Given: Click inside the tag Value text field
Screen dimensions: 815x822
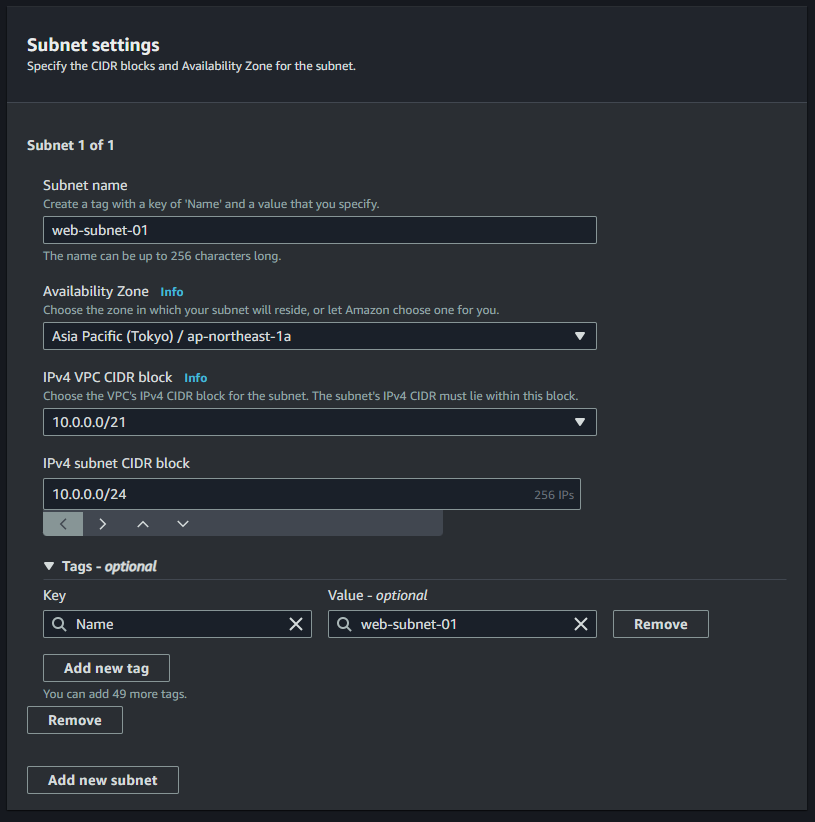Looking at the screenshot, I should 462,624.
